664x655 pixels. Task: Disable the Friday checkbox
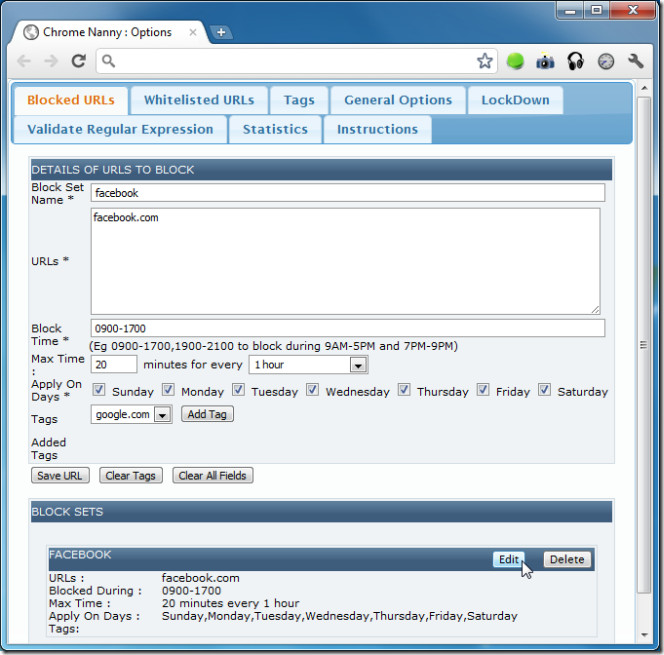point(483,390)
